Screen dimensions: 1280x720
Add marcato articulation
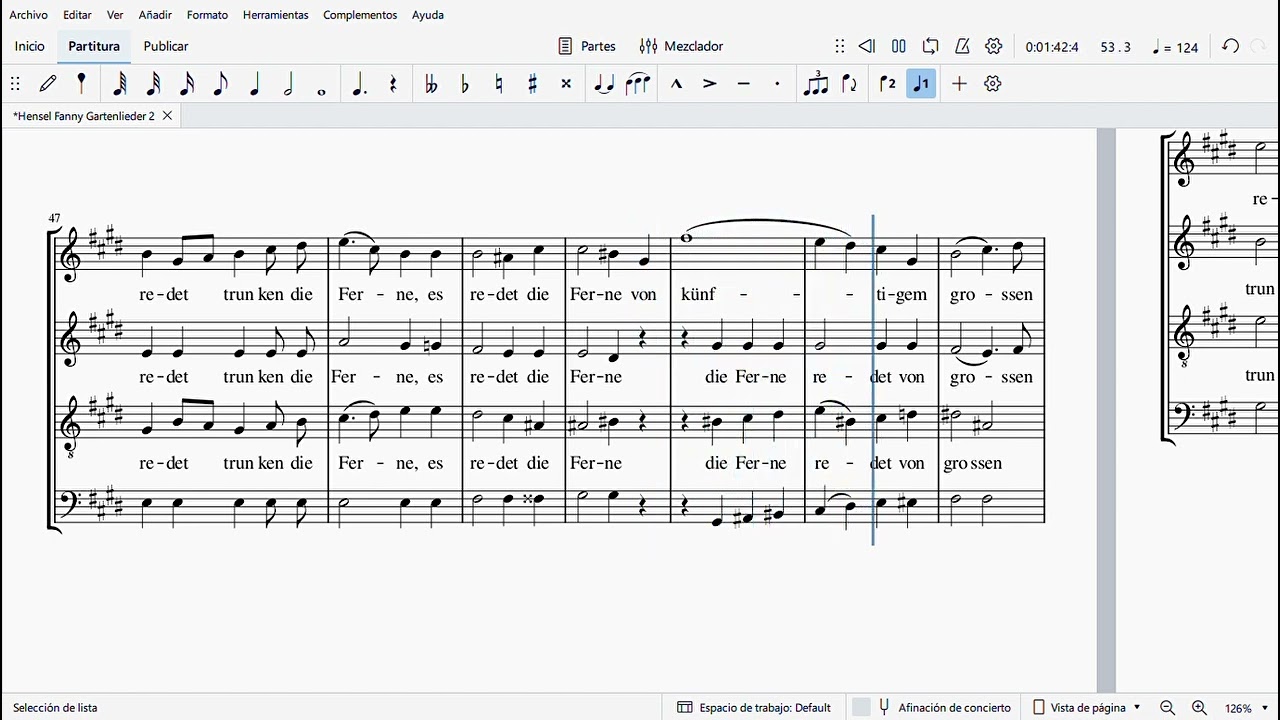click(x=676, y=84)
